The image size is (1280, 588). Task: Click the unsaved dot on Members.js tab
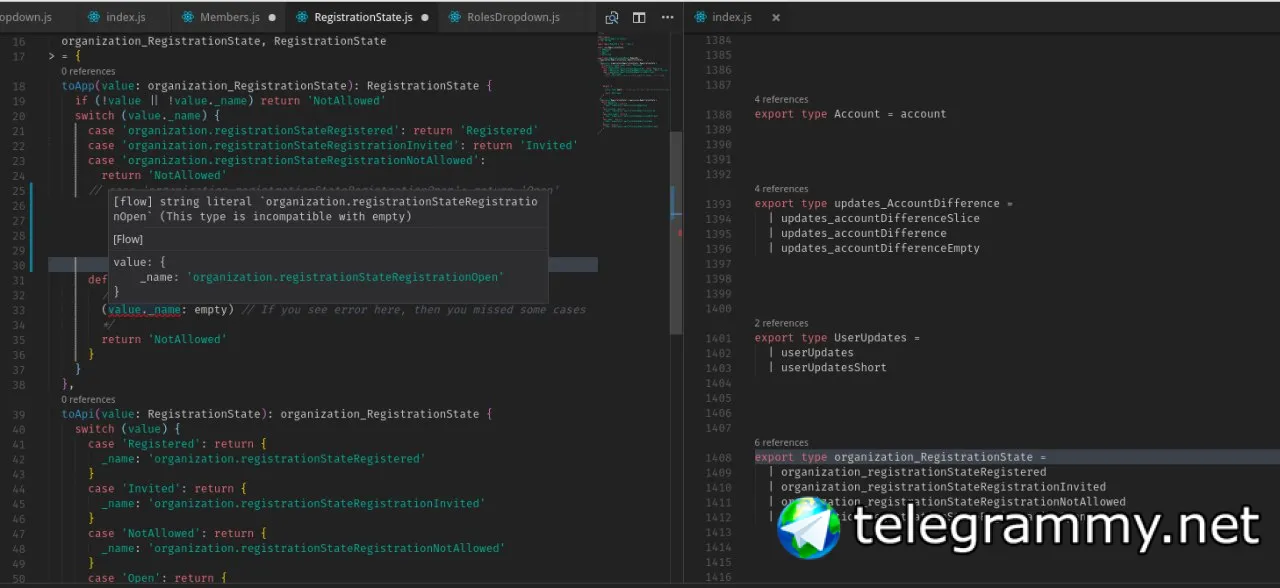tap(272, 17)
